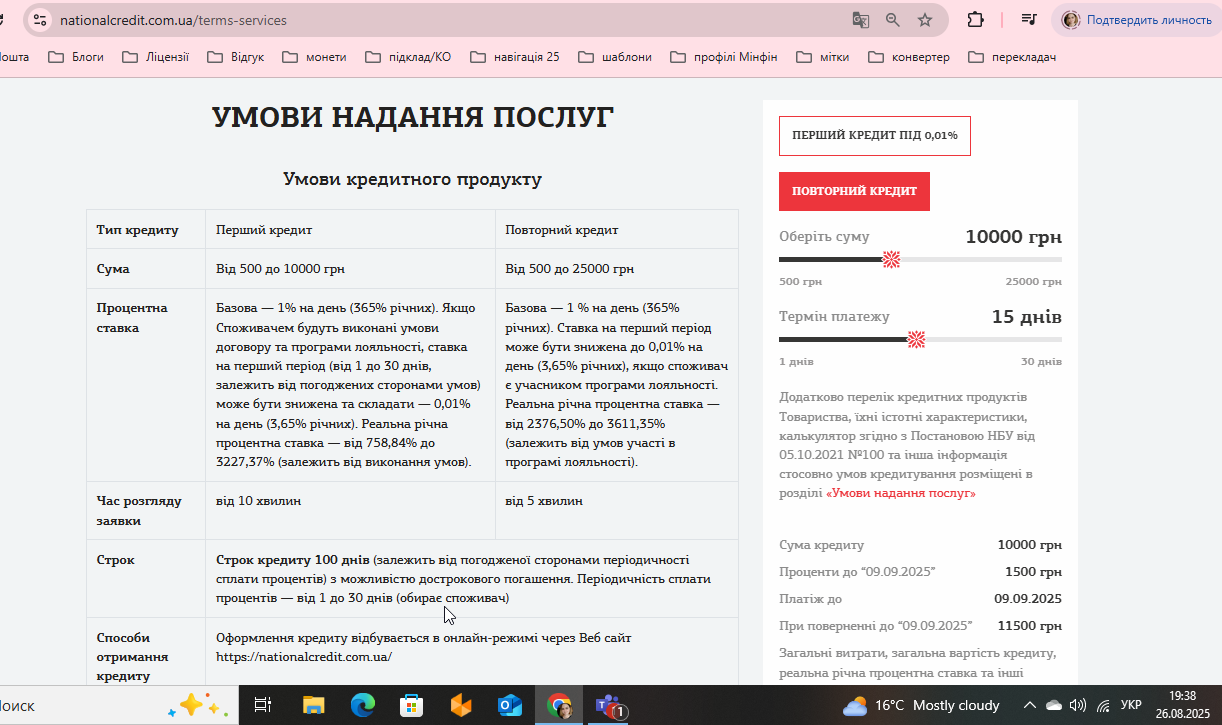Select 'ПОВТОРНИЙ КРЕДИТ' tab button
Screen dimensions: 1222x725
click(x=854, y=191)
